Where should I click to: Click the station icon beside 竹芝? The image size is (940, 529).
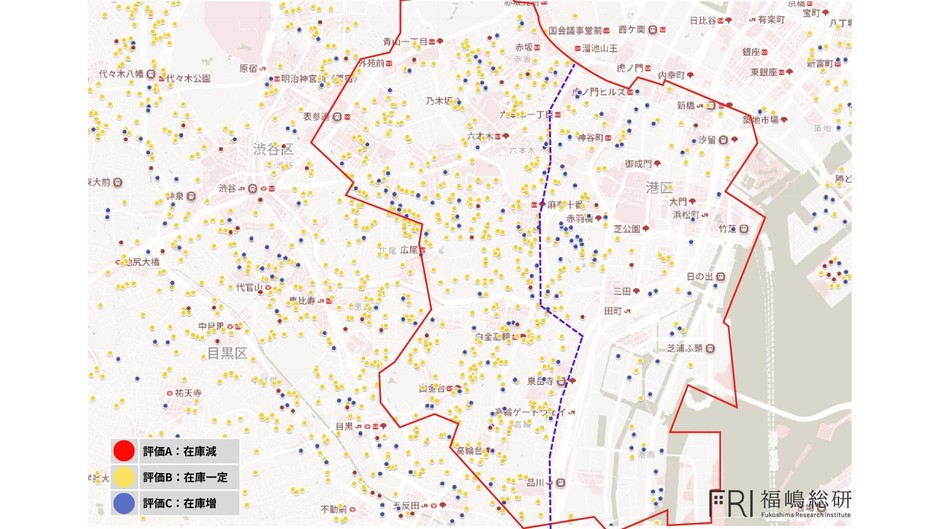click(744, 229)
